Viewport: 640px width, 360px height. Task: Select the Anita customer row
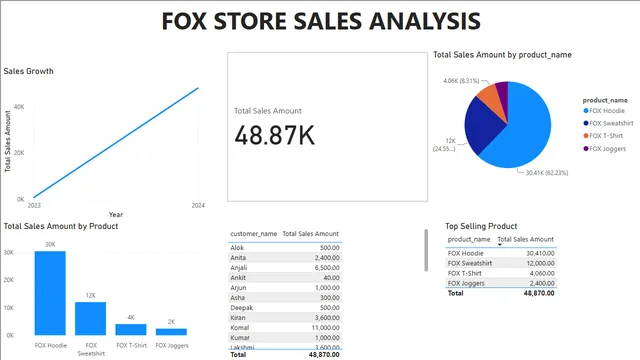coord(285,258)
